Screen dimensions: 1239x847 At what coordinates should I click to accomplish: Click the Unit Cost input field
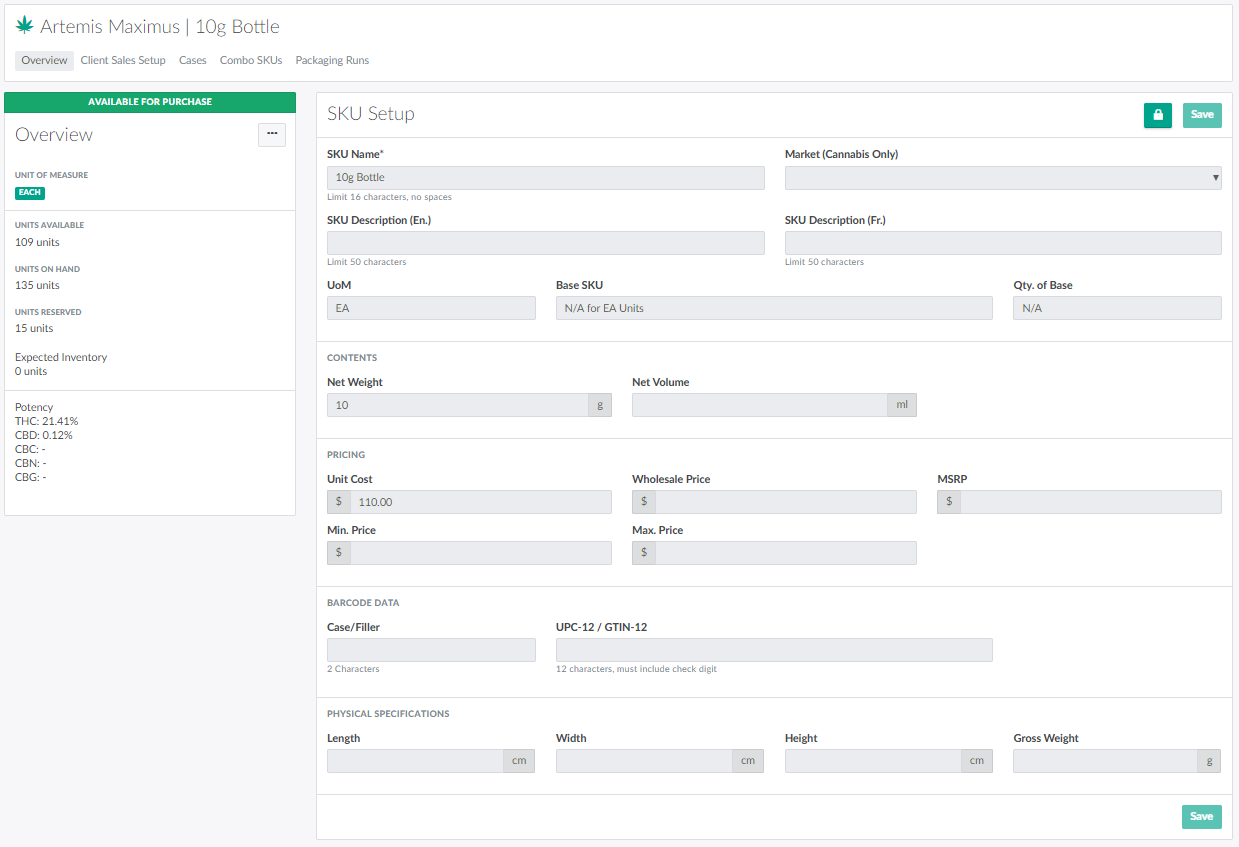[479, 502]
